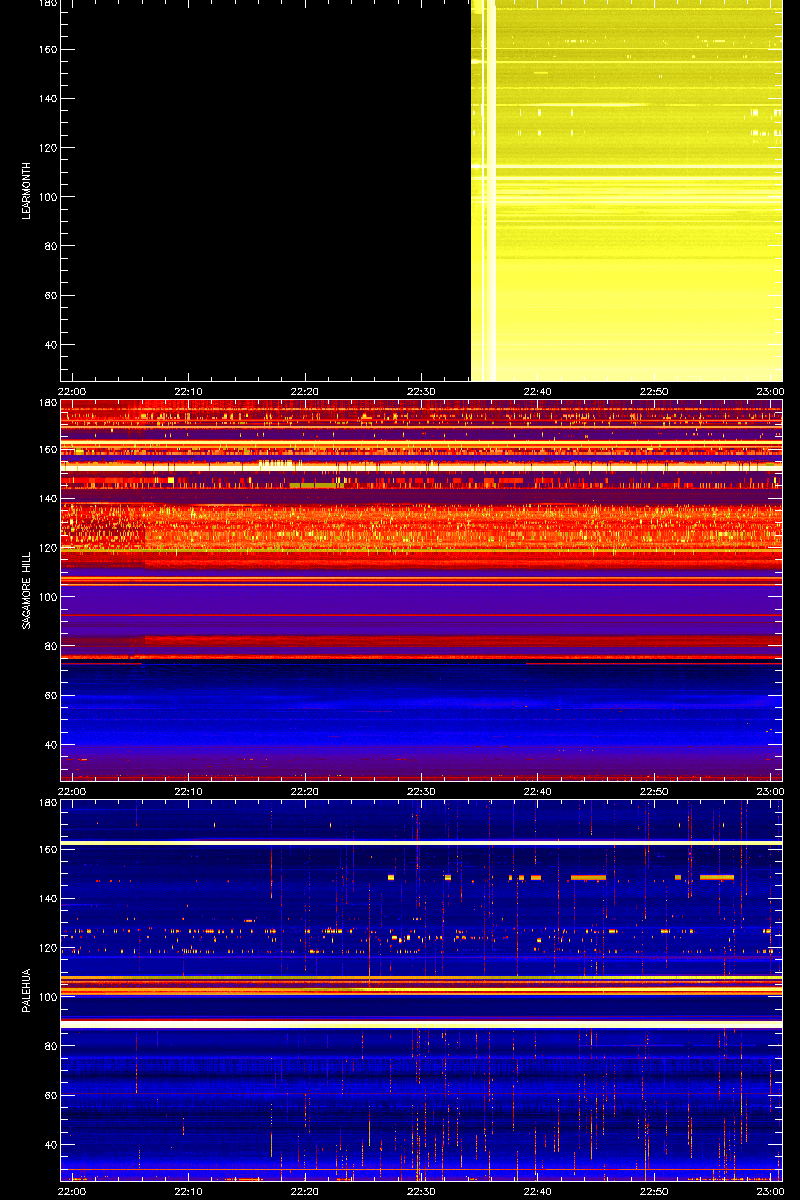
Task: Pick the 180 tick on Palehua axis
Action: click(x=47, y=803)
